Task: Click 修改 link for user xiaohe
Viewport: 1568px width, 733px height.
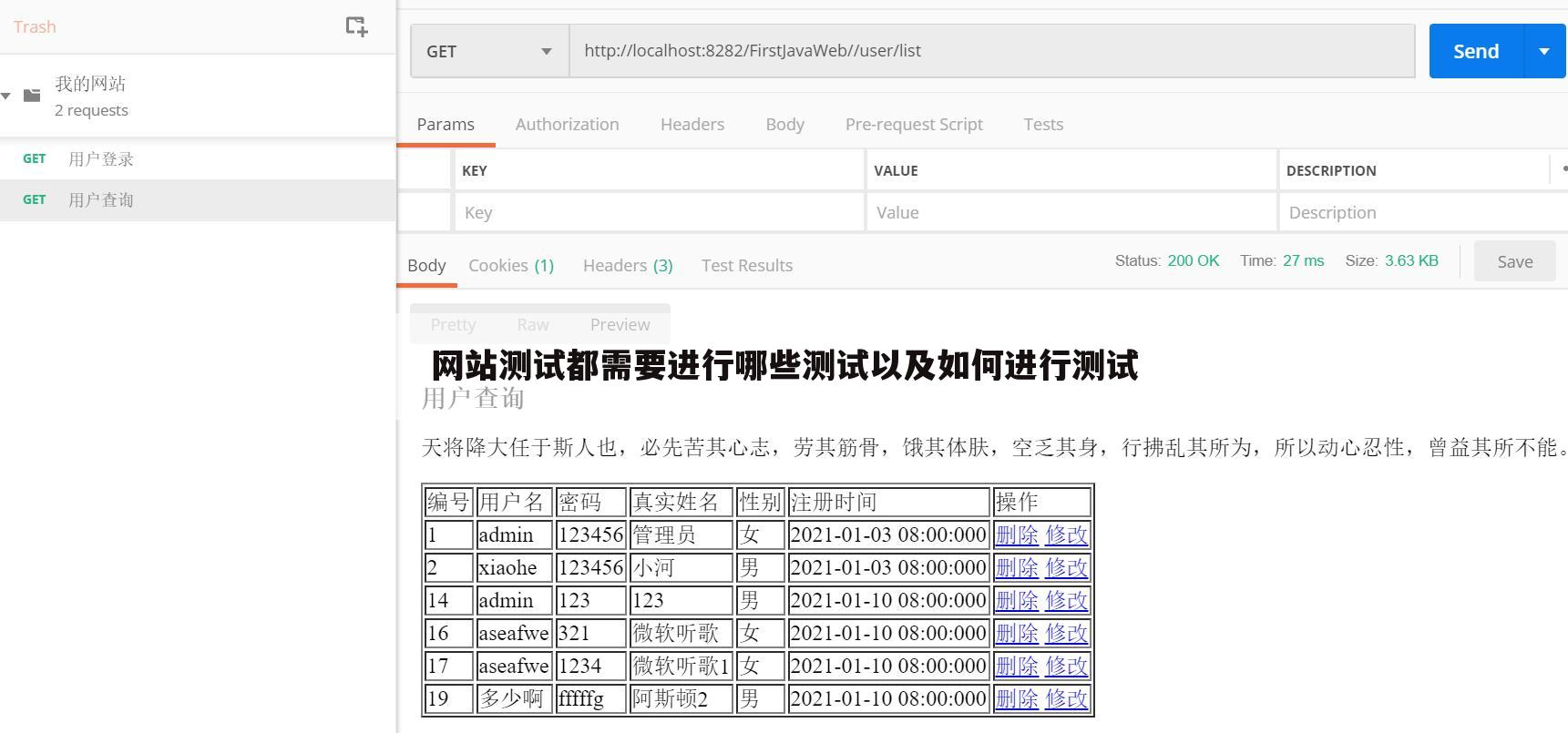Action: tap(1066, 567)
